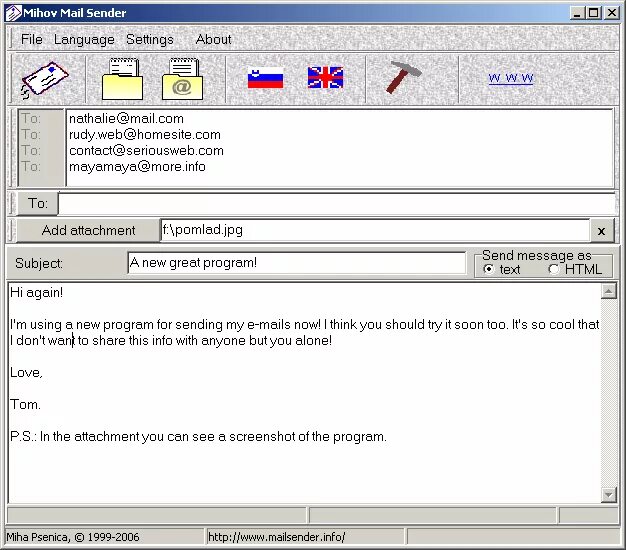Click the send mail envelope icon
The image size is (626, 550).
[44, 79]
